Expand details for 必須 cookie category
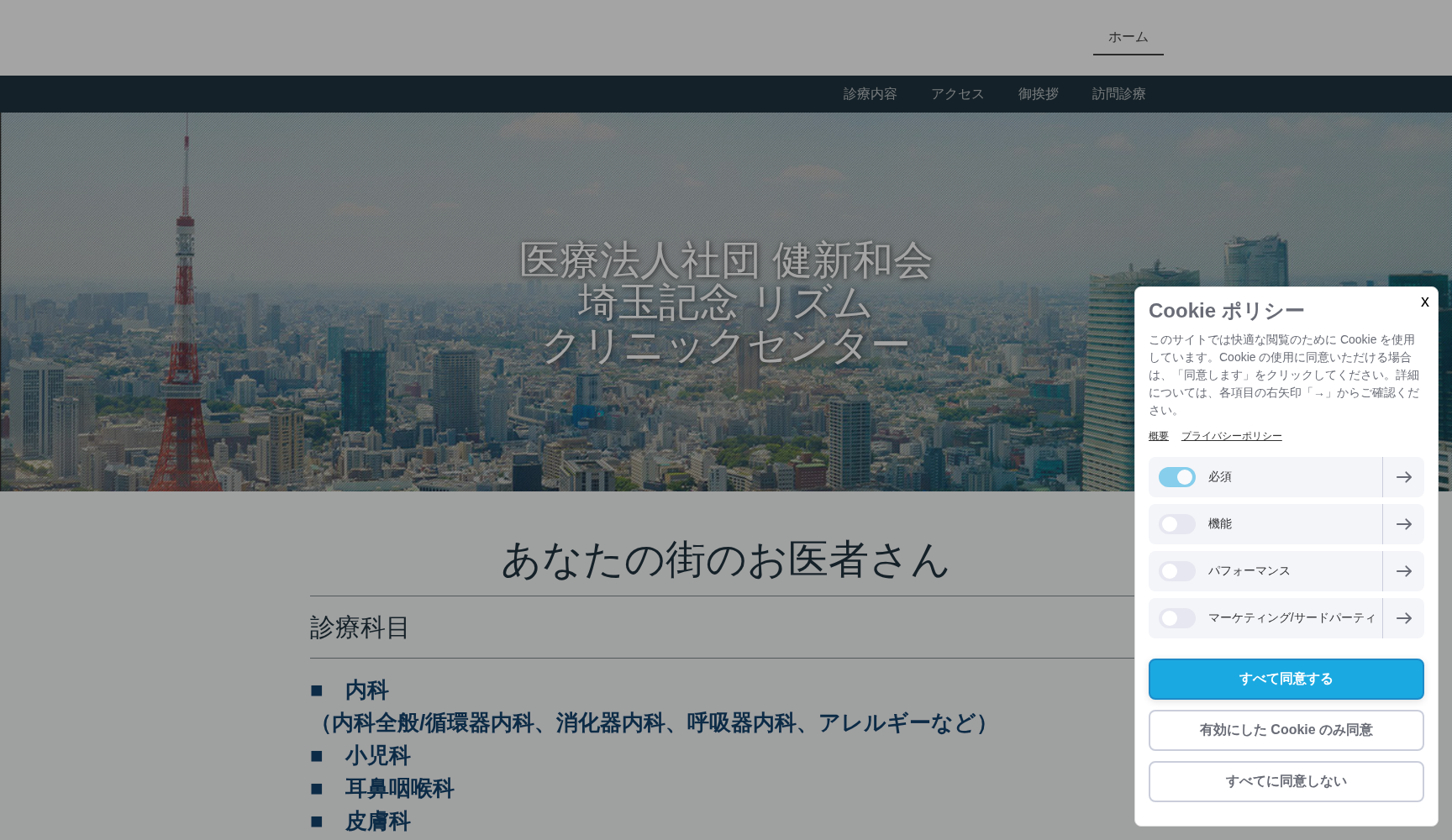The height and width of the screenshot is (840, 1452). 1403,476
